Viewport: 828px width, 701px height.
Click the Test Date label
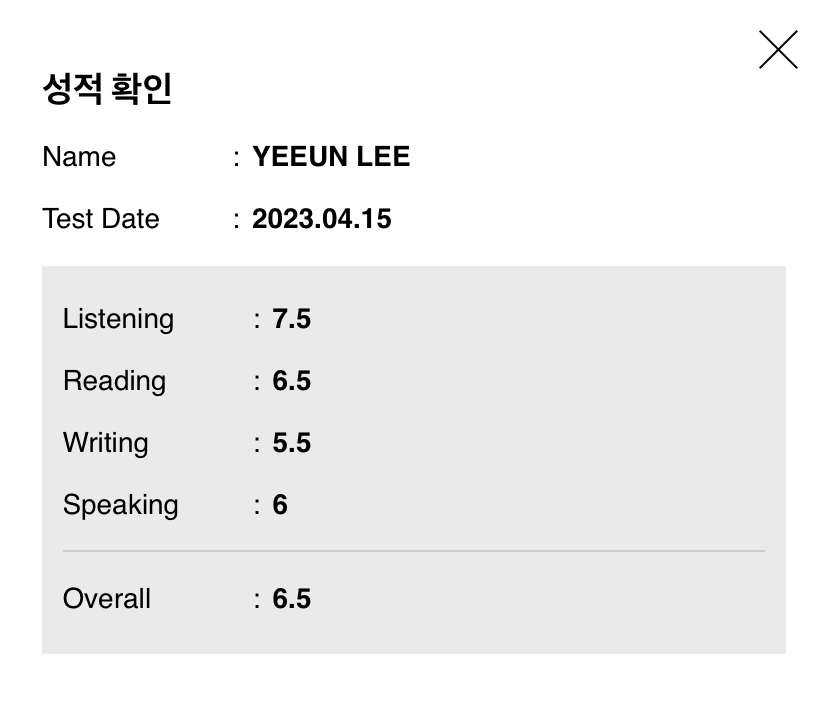101,219
